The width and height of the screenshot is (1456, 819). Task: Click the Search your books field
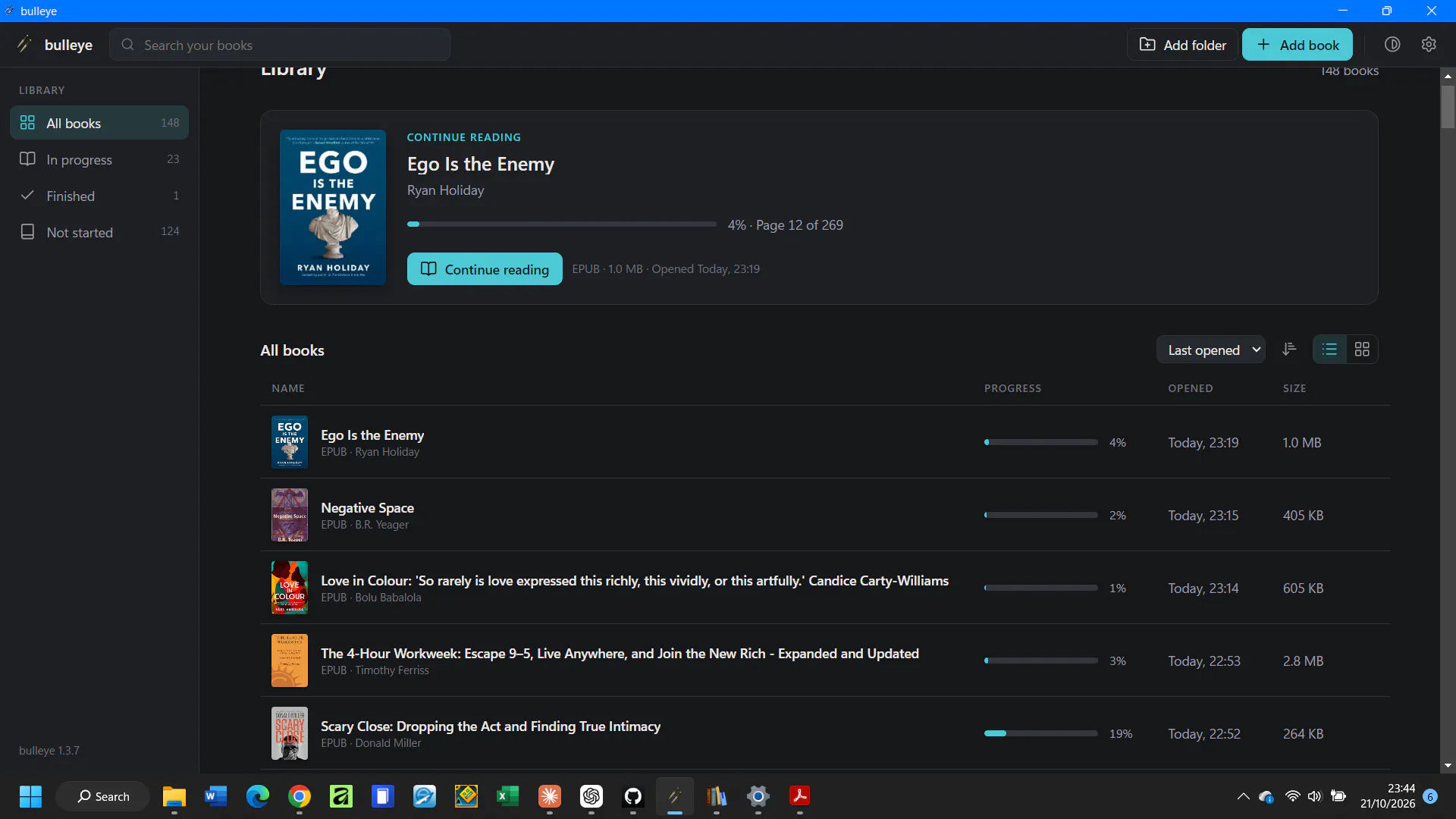(280, 45)
